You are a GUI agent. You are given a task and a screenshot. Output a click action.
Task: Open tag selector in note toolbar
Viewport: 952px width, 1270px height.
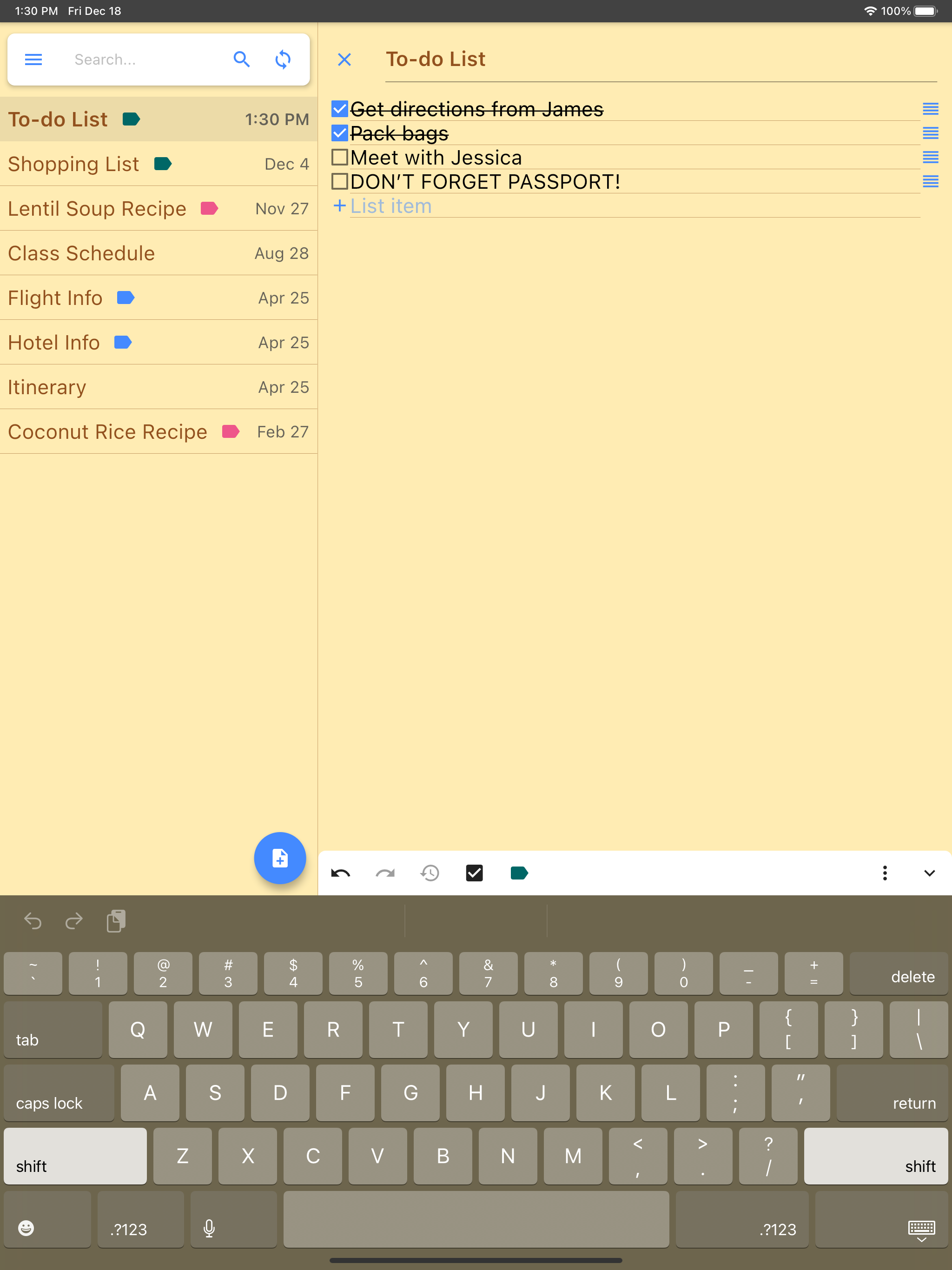(x=519, y=873)
